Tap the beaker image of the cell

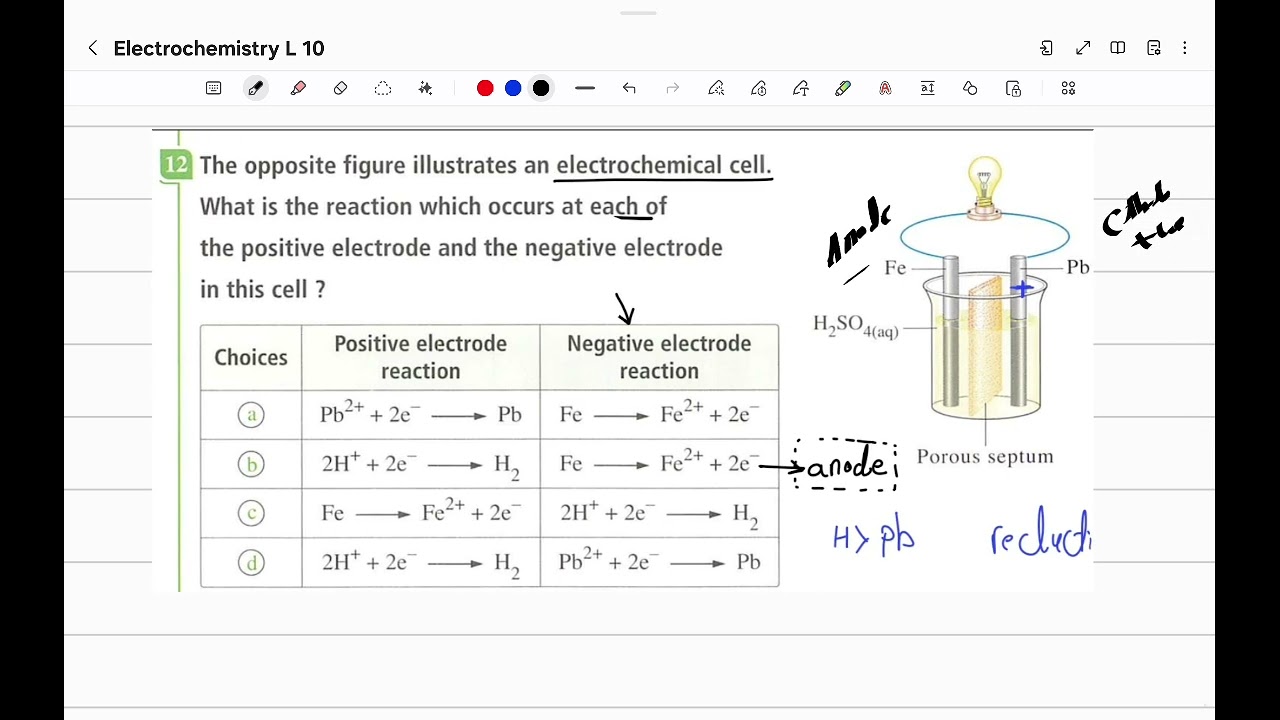point(985,345)
